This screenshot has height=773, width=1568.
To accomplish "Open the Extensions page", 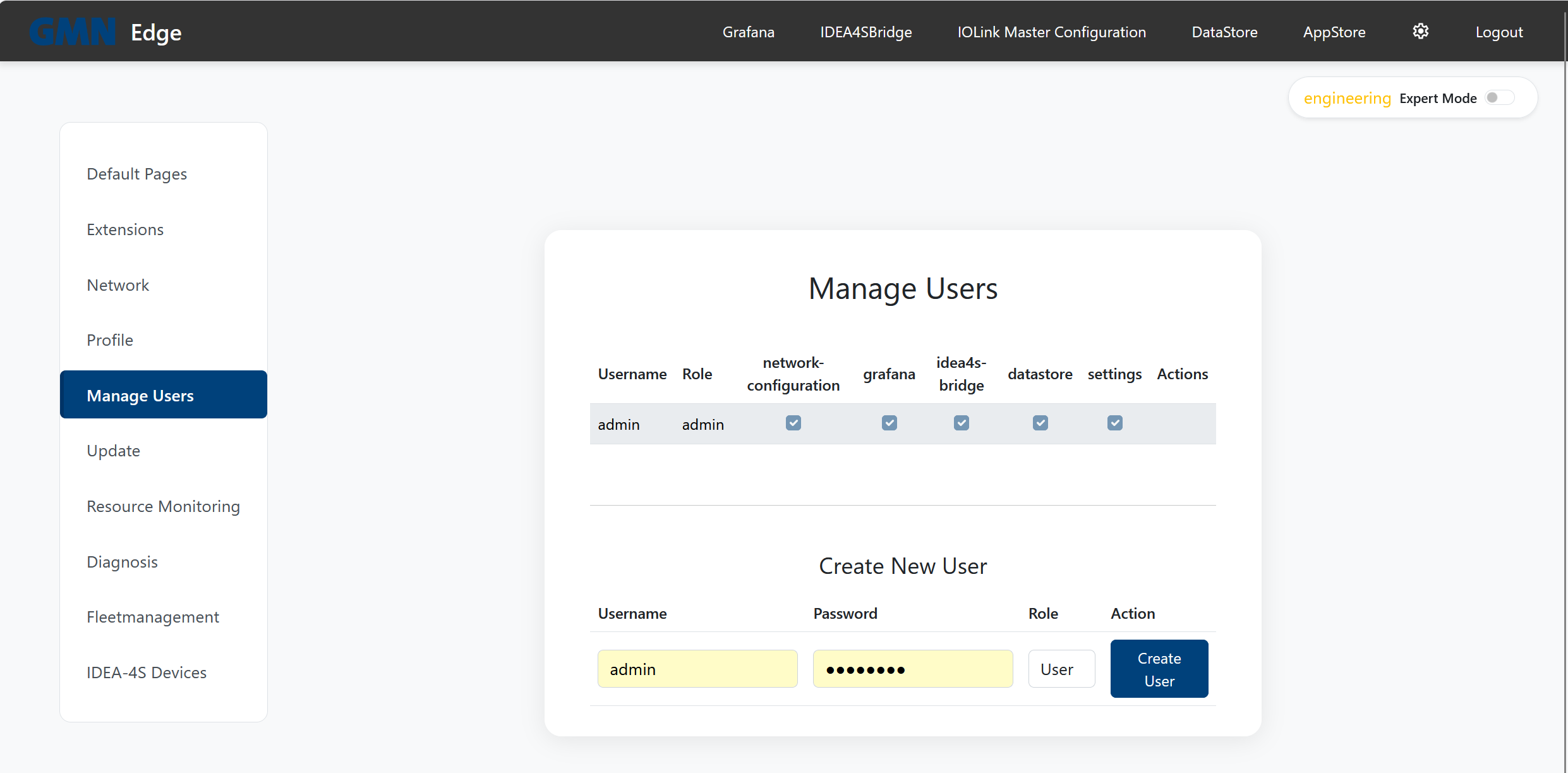I will [x=125, y=229].
